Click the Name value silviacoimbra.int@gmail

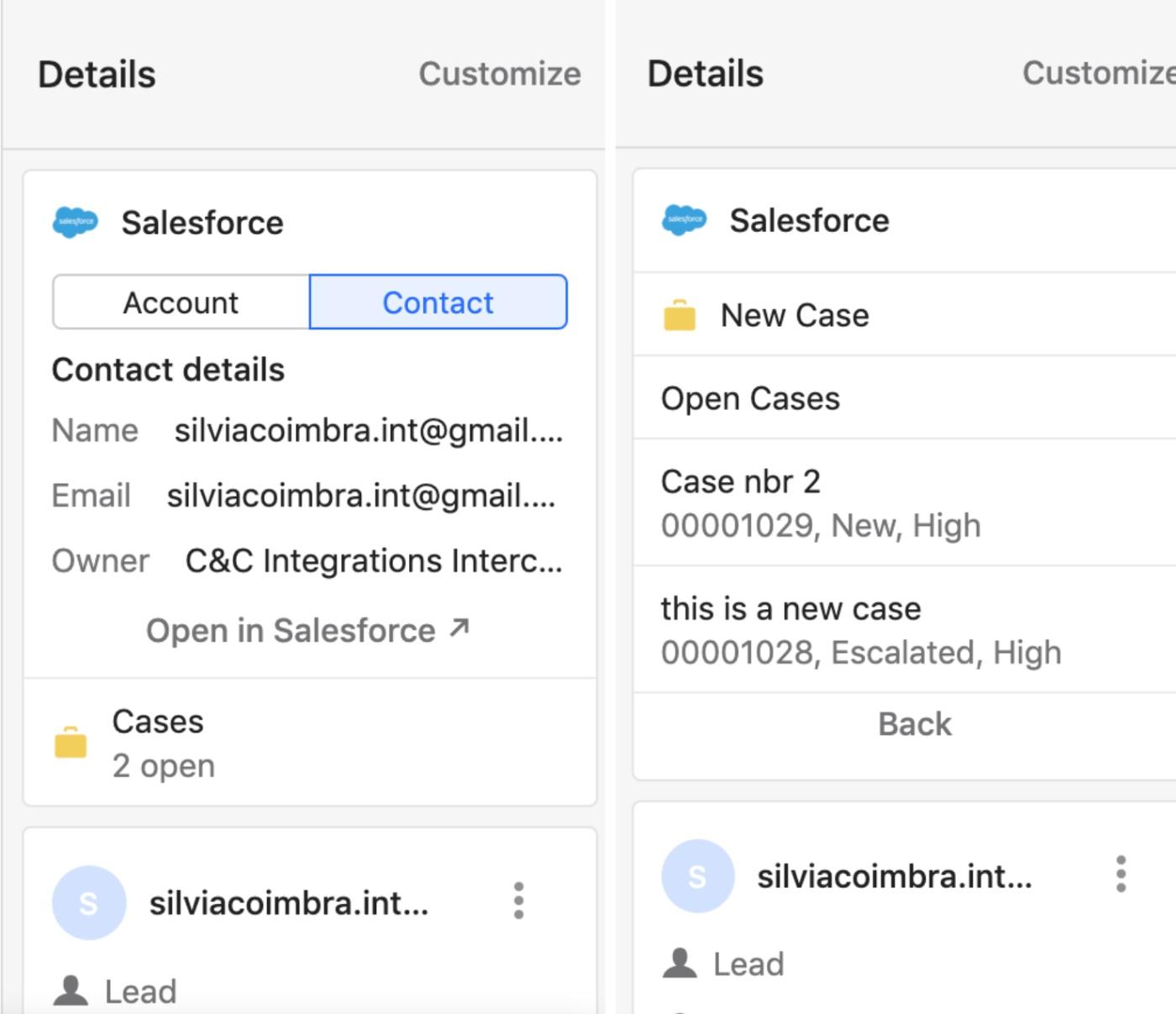[x=368, y=430]
